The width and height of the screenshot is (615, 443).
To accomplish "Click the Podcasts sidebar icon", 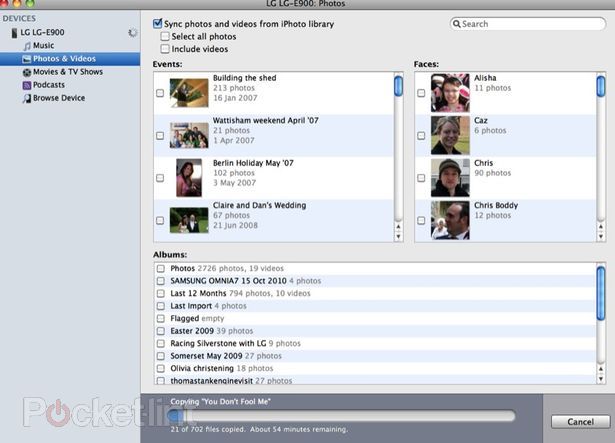I will (x=27, y=85).
